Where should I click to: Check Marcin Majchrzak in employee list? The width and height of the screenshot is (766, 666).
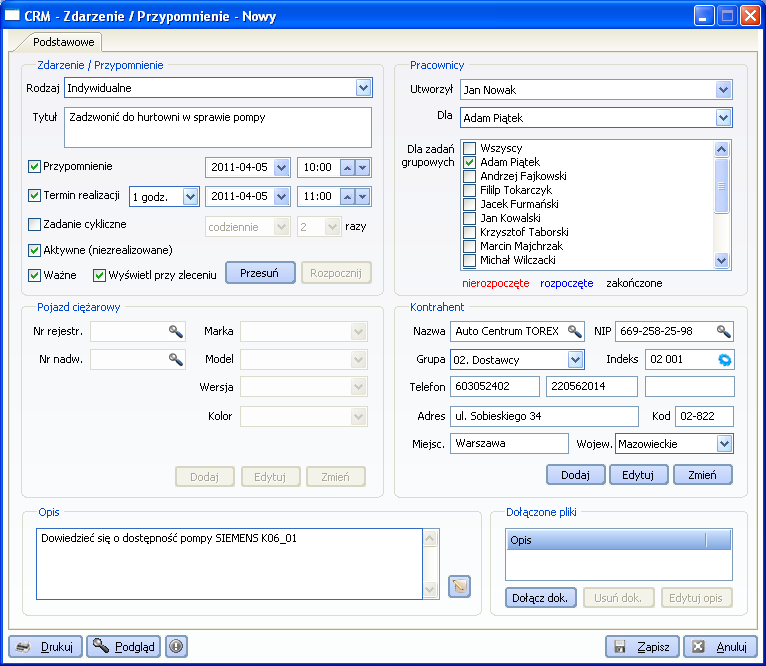point(469,246)
